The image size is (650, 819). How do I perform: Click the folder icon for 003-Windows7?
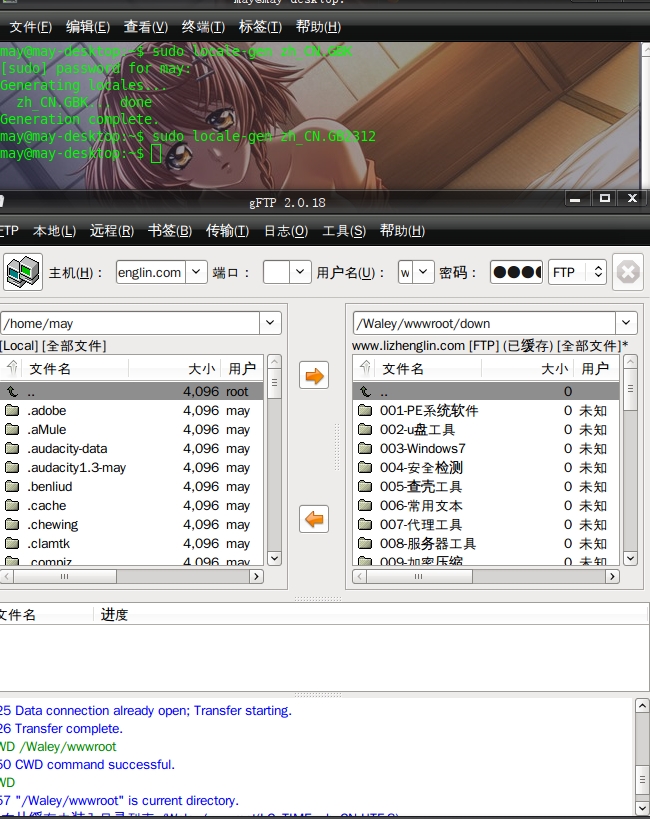(365, 449)
